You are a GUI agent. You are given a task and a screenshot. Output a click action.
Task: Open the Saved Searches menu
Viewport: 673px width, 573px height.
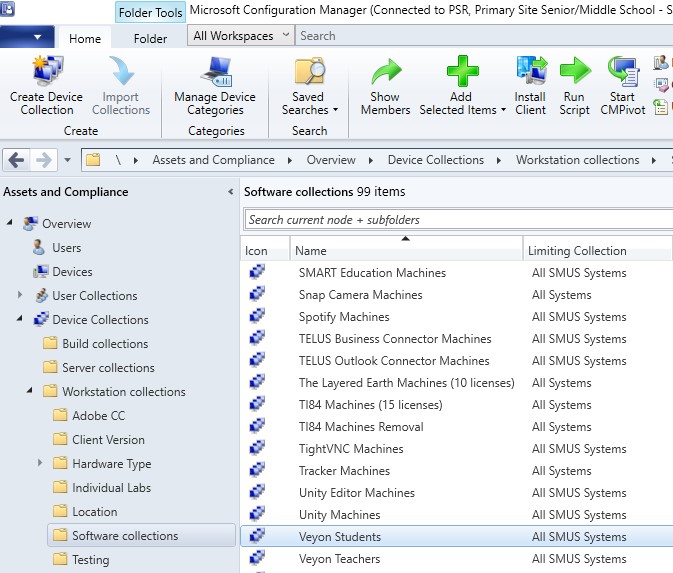tap(309, 86)
